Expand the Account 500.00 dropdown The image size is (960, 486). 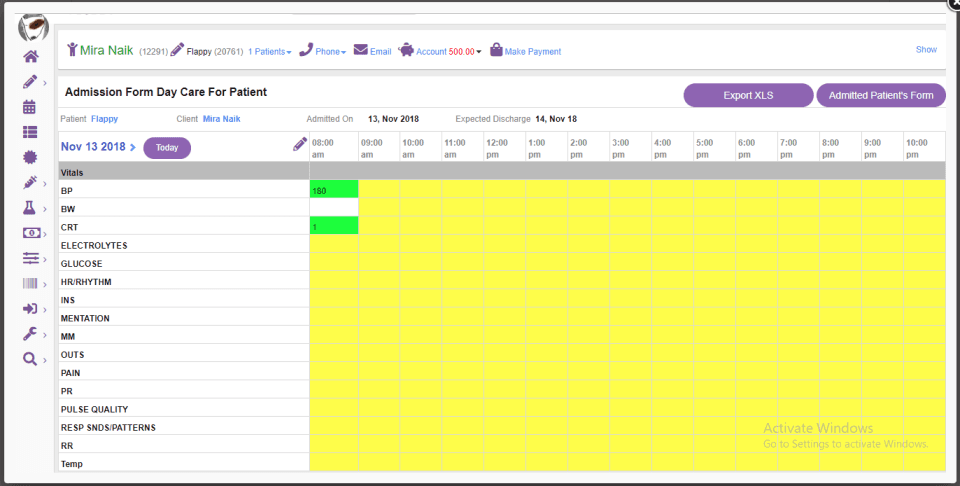(x=440, y=51)
